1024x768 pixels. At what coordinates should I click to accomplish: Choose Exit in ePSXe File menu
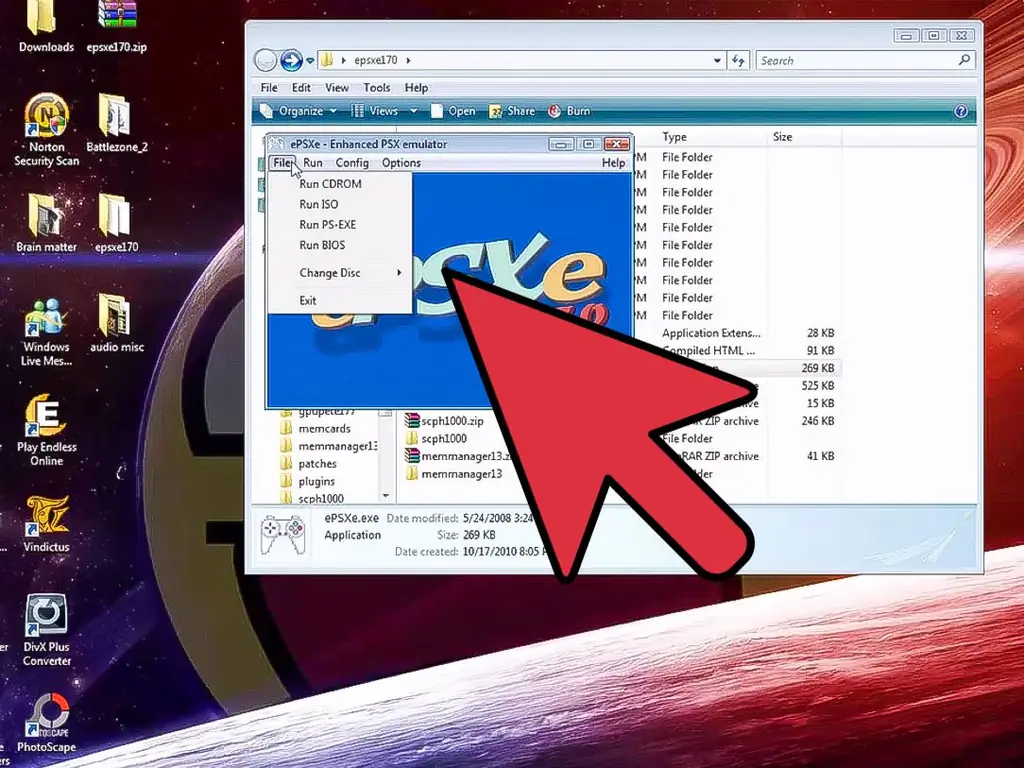pyautogui.click(x=340, y=301)
